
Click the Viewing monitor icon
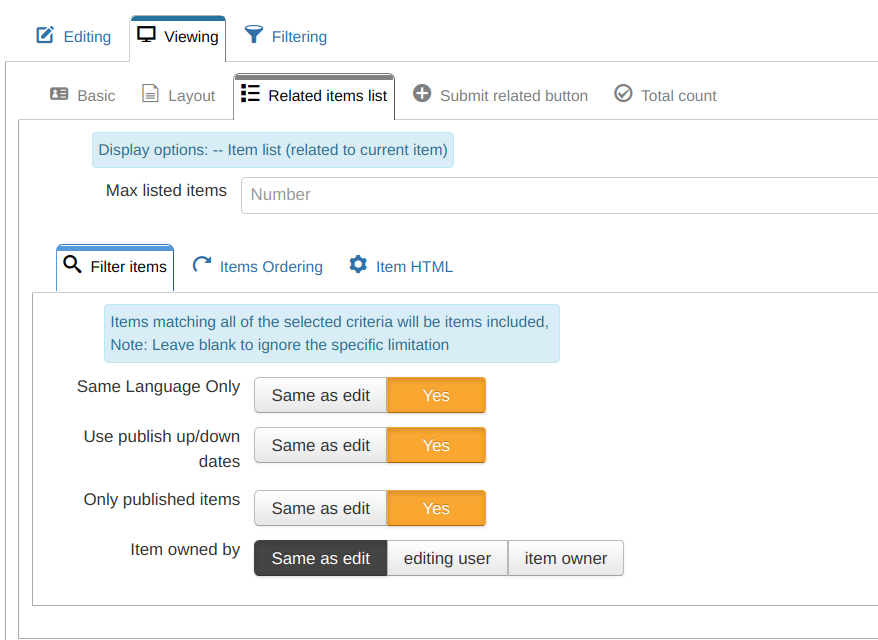point(146,35)
